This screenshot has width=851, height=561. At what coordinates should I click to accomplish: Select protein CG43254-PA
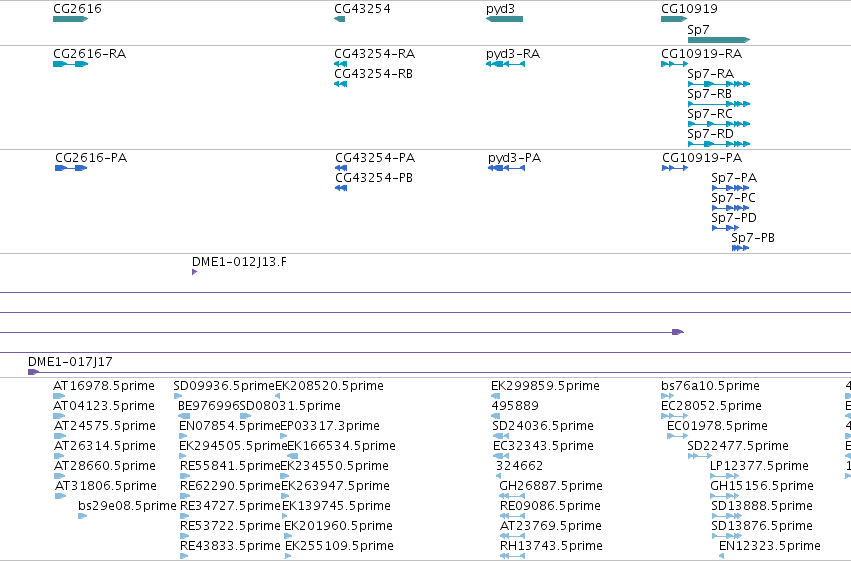click(341, 168)
